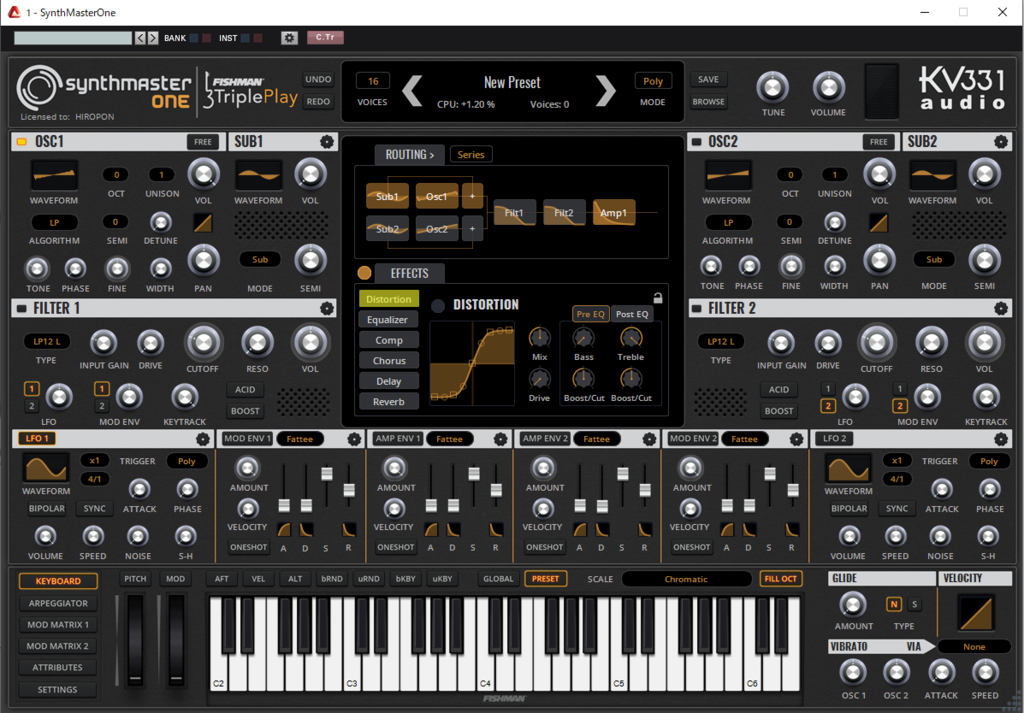This screenshot has height=713, width=1024.
Task: Click the SAVE preset button
Action: click(x=709, y=80)
